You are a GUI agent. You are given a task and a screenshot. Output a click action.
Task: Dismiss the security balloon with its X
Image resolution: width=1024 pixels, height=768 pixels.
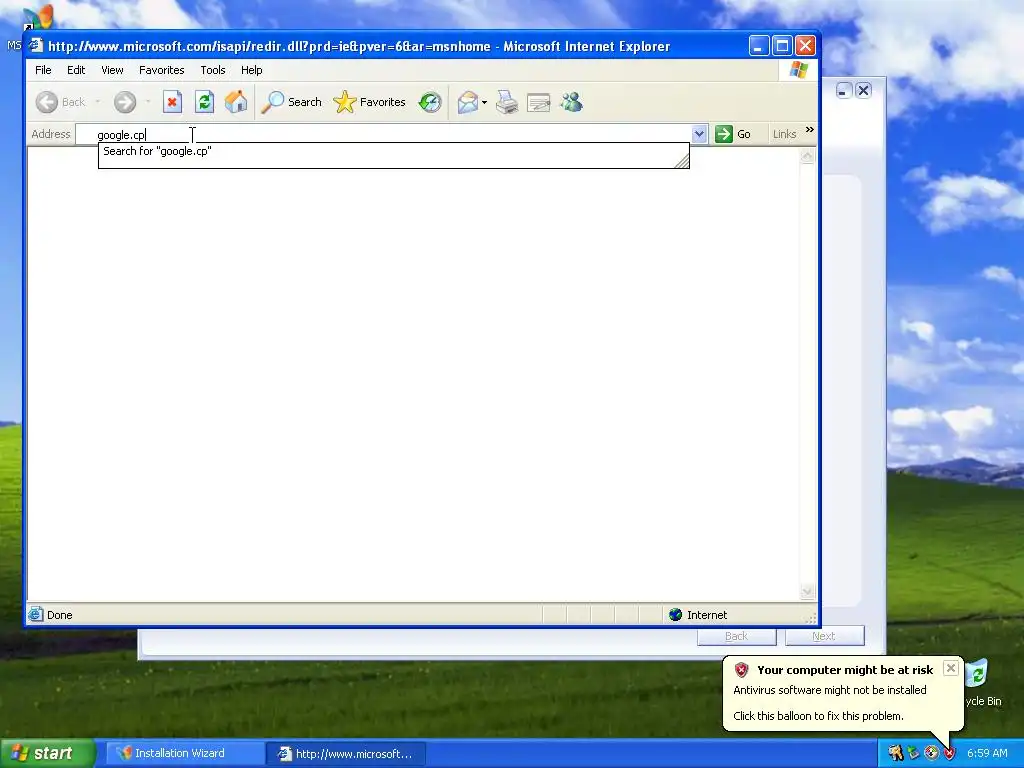click(951, 668)
